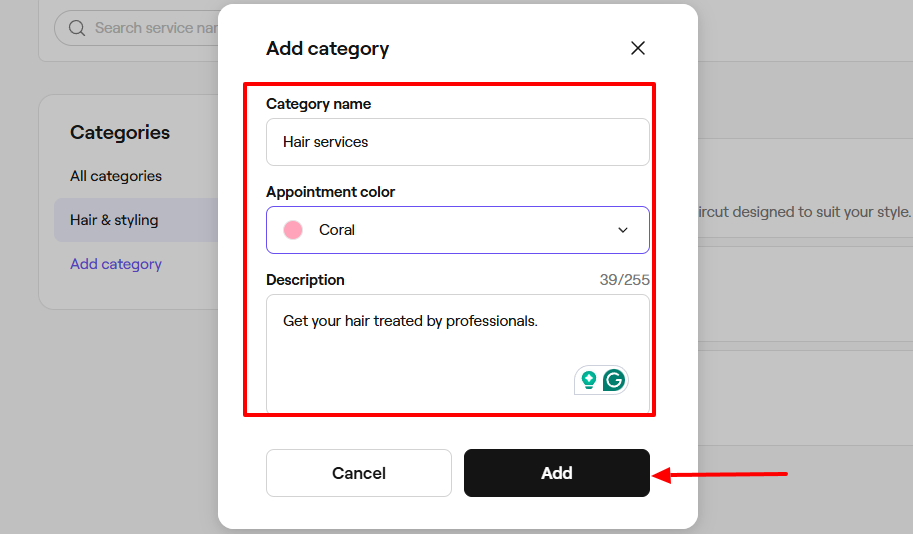913x534 pixels.
Task: Open the Grammarly lightbulb suggestions icon
Action: click(589, 380)
